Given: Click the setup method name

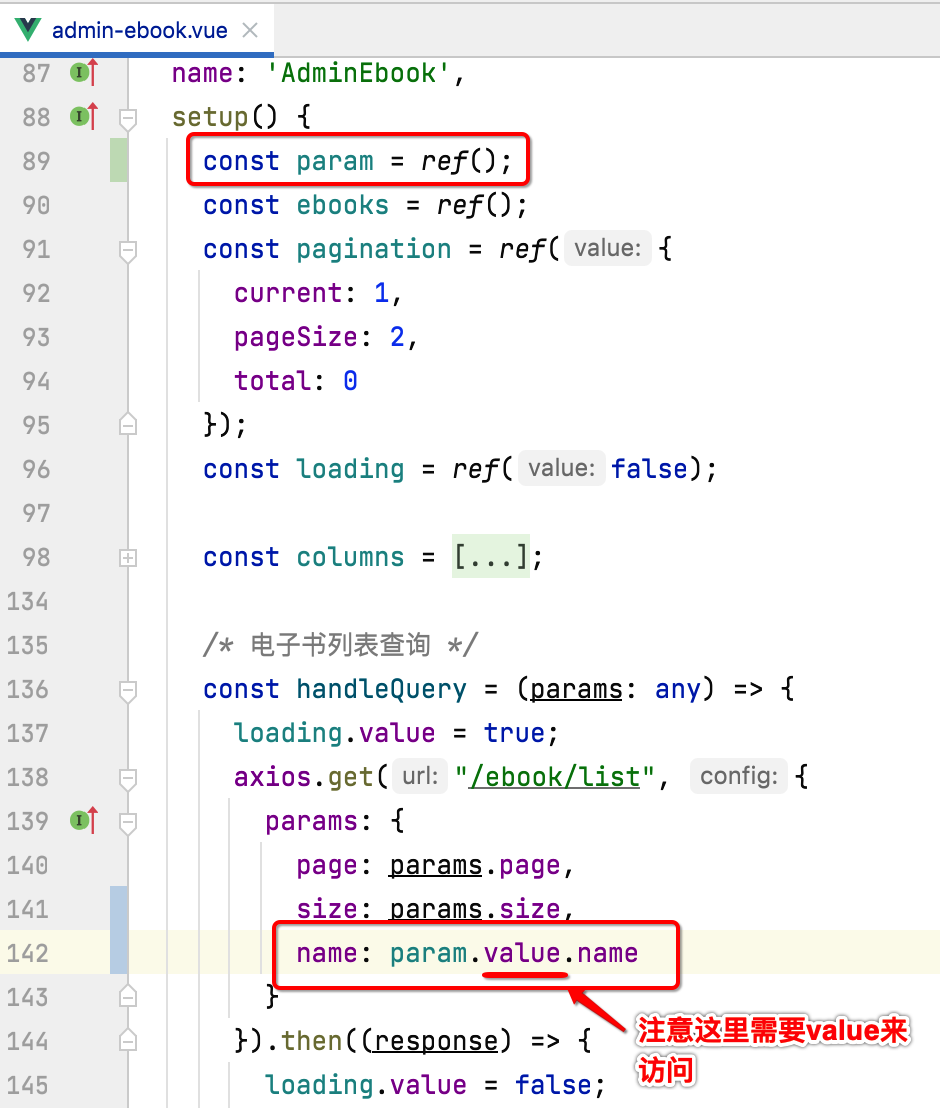Looking at the screenshot, I should [x=210, y=117].
